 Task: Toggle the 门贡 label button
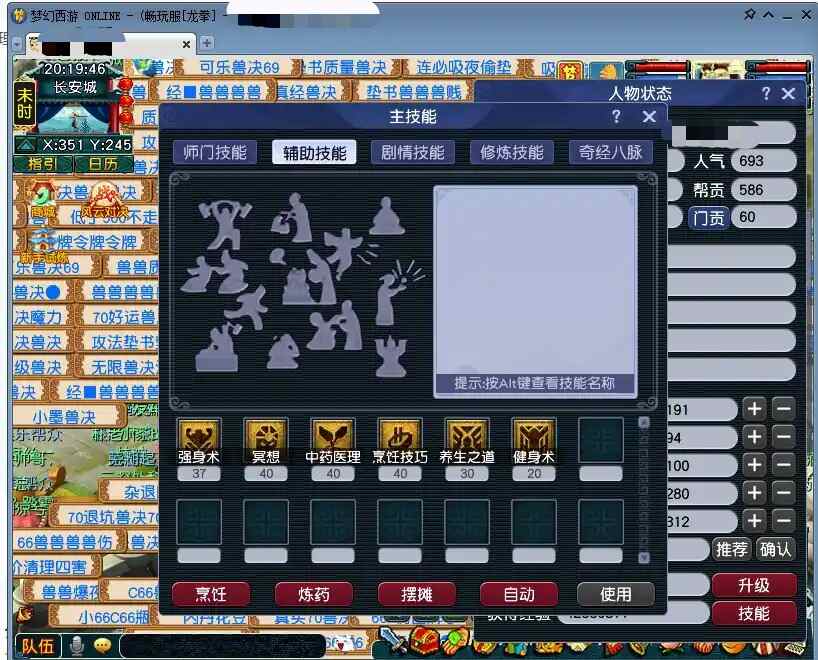[x=709, y=217]
